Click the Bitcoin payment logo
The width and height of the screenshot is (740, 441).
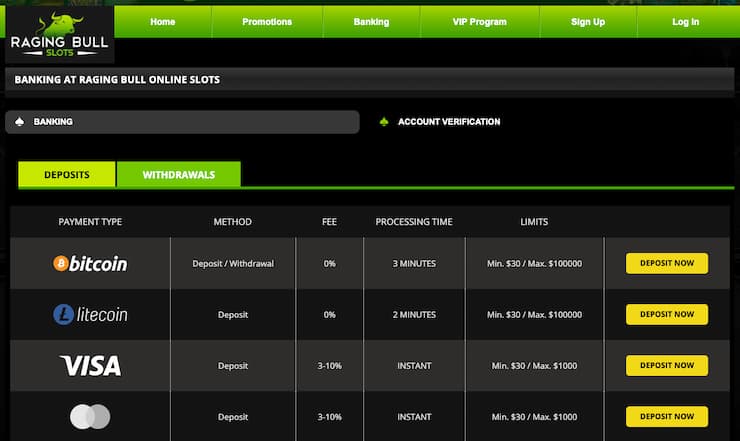[x=90, y=263]
